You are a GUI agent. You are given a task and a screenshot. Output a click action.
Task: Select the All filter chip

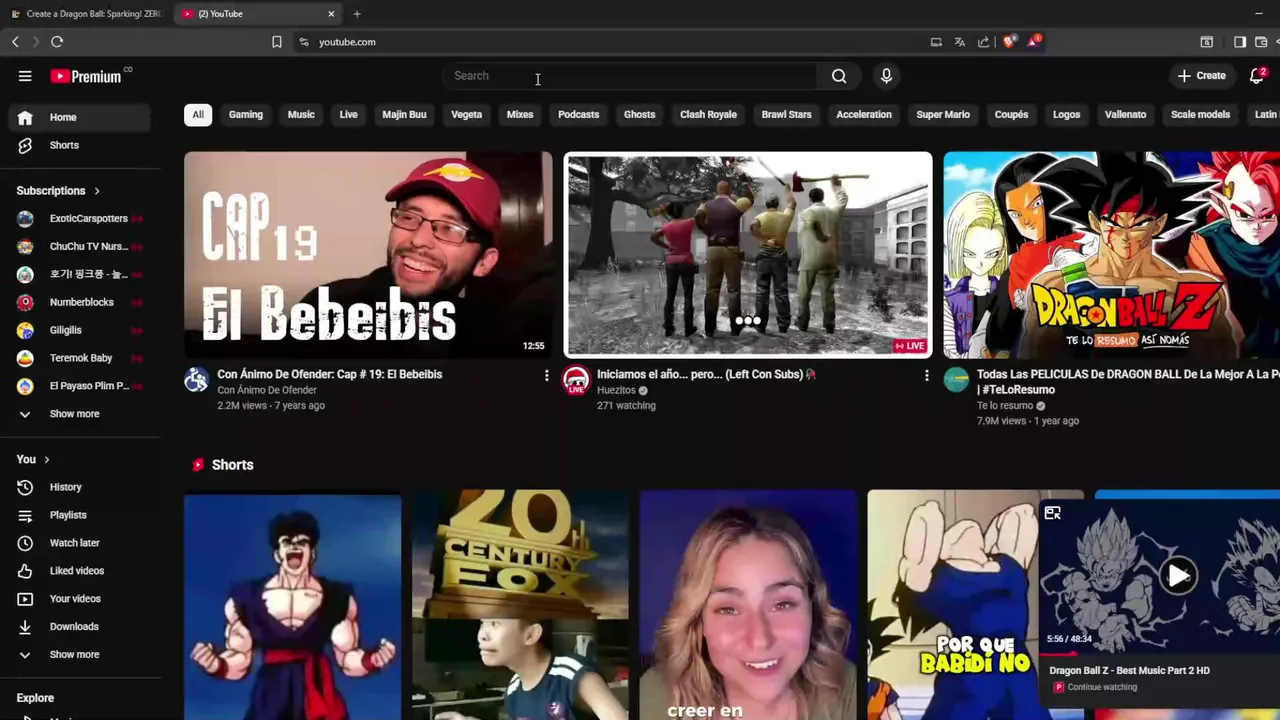tap(198, 115)
